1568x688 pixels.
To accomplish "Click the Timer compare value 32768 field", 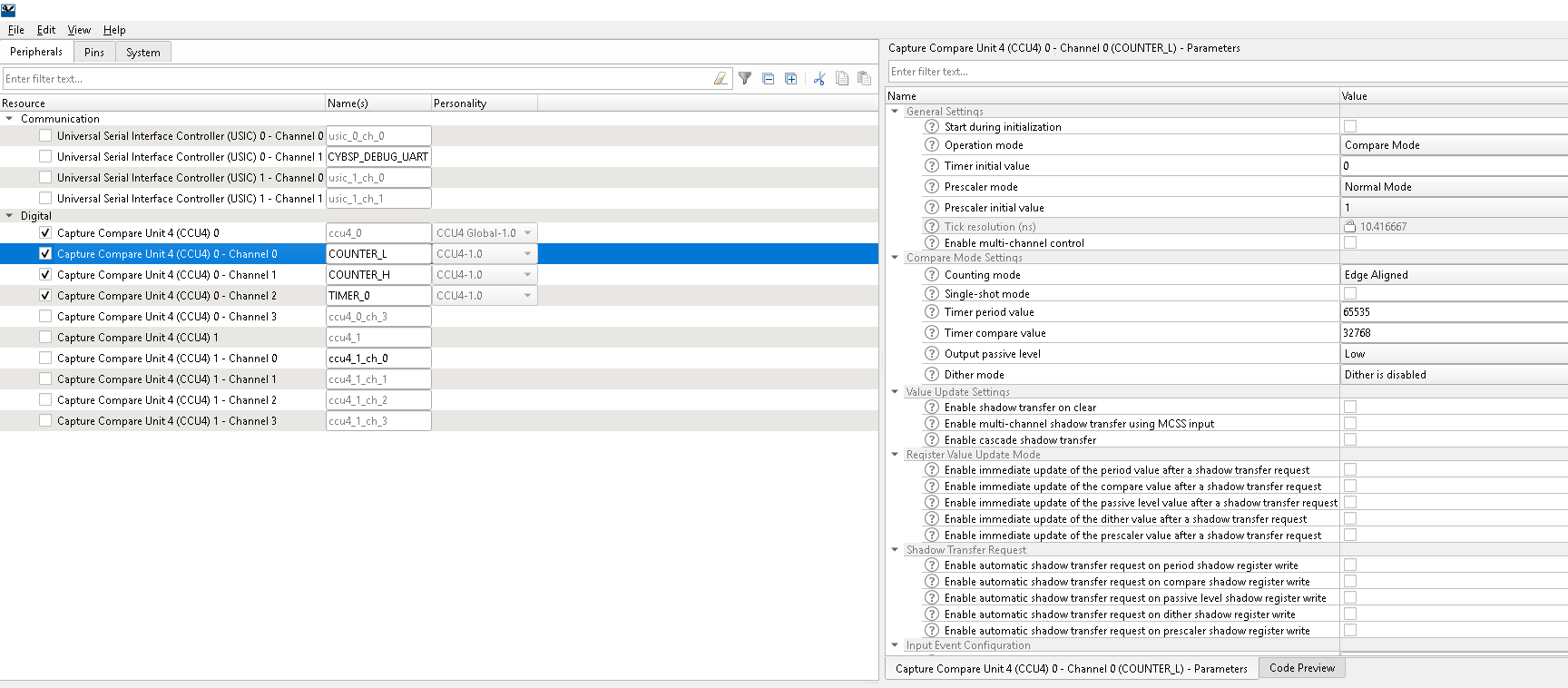I will (x=1454, y=333).
